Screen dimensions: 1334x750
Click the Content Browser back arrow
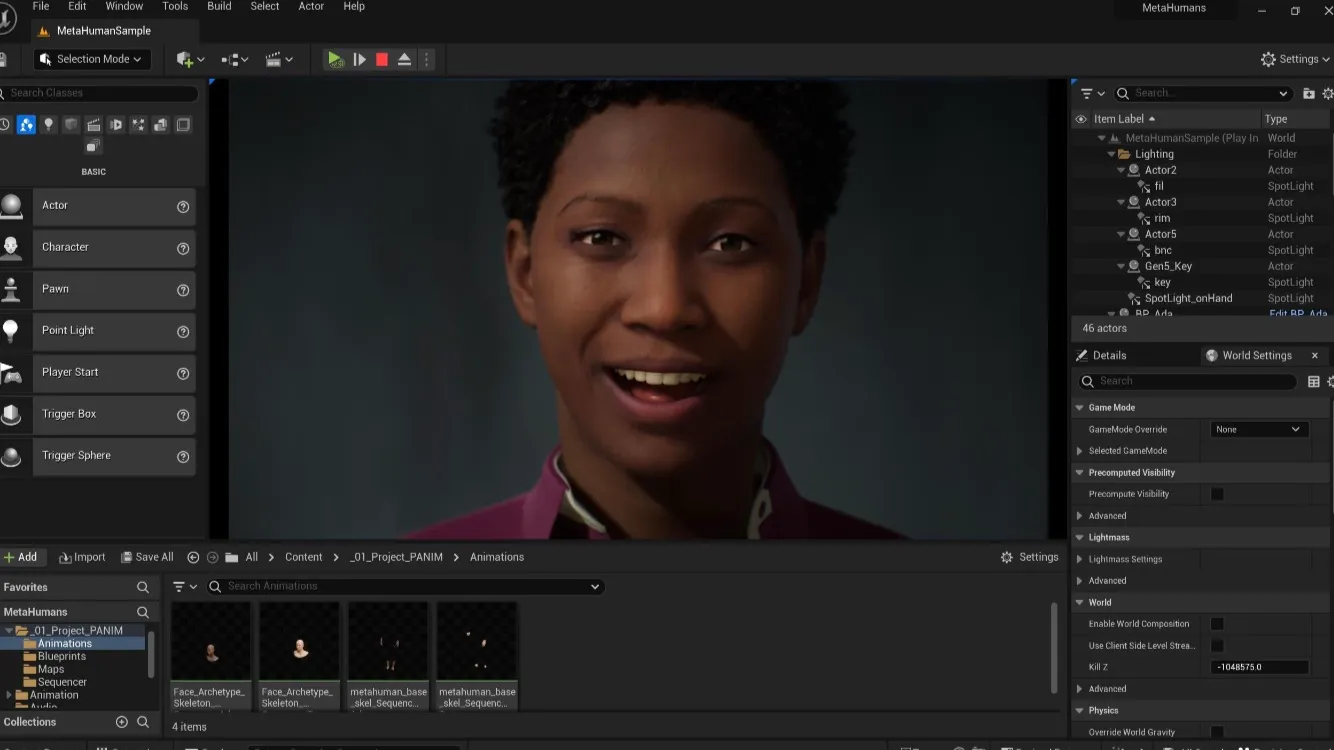[193, 557]
